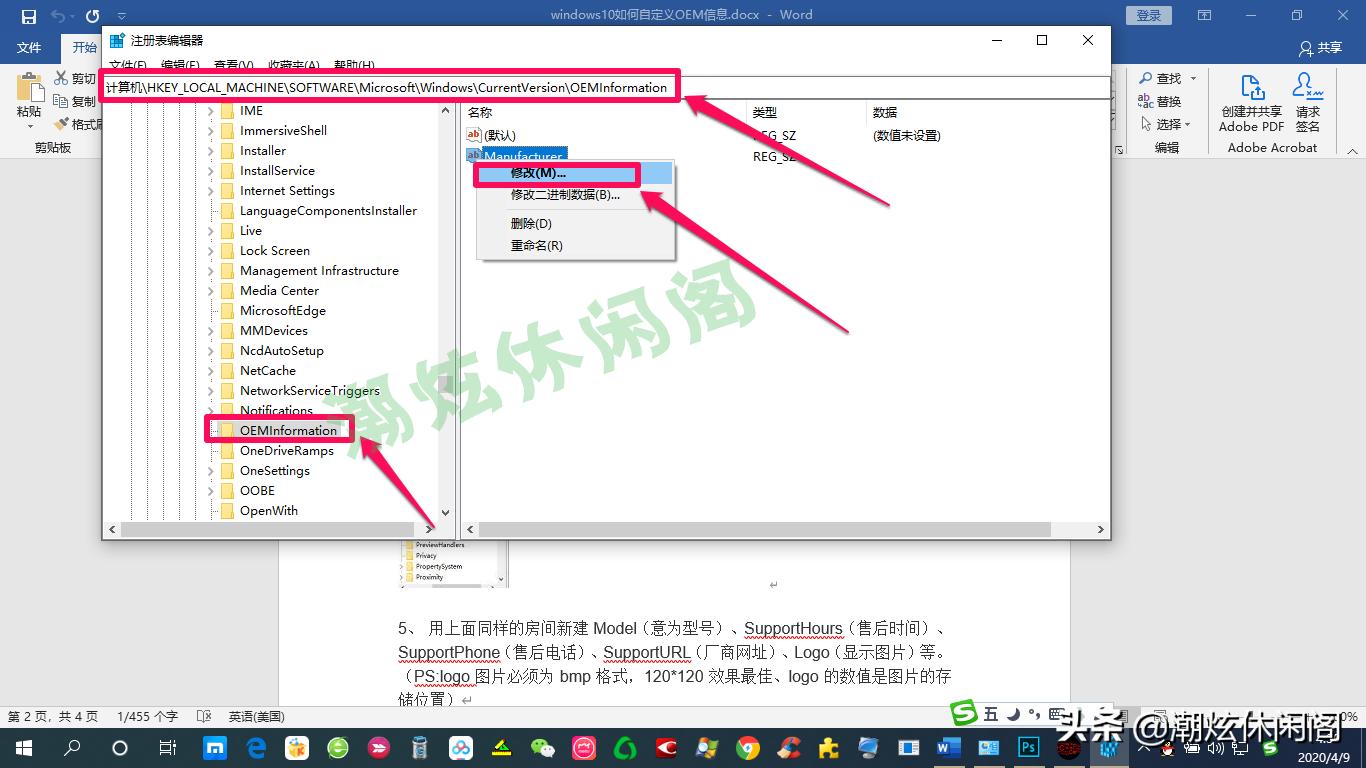Click the QQ penguin icon in system tray

[x=1168, y=749]
